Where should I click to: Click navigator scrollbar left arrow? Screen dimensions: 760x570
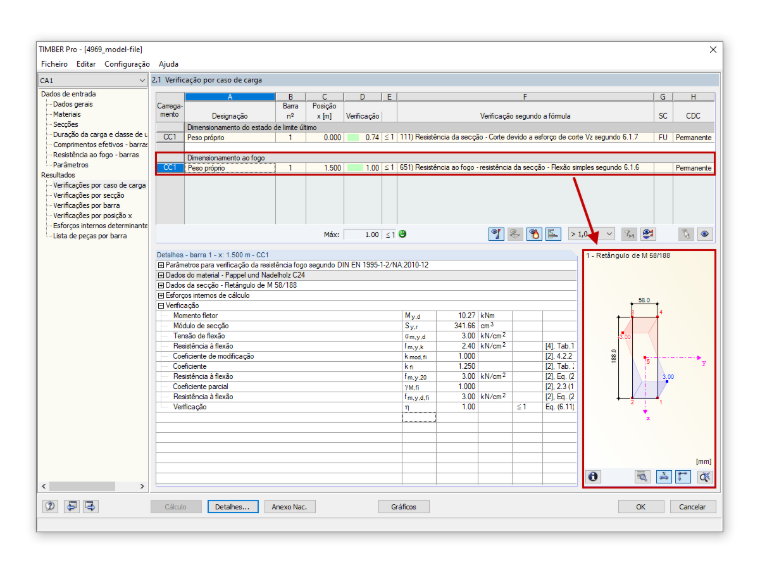[44, 486]
